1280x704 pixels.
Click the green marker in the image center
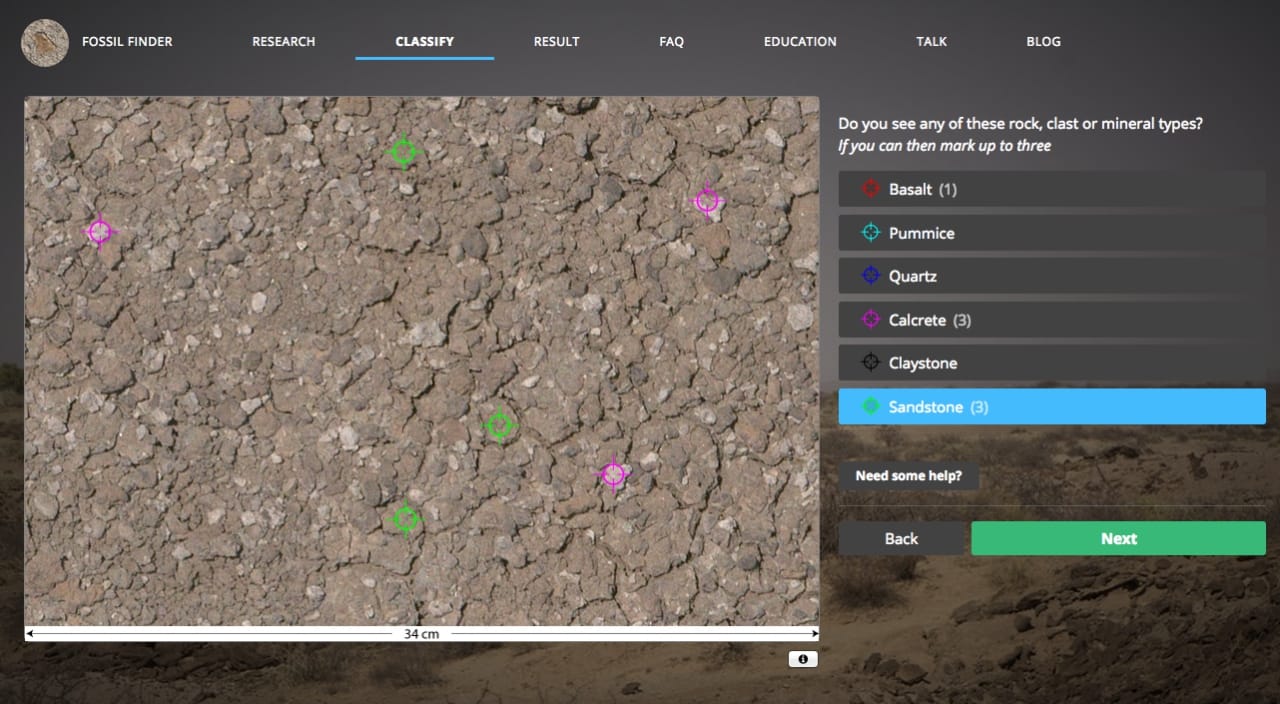[500, 424]
